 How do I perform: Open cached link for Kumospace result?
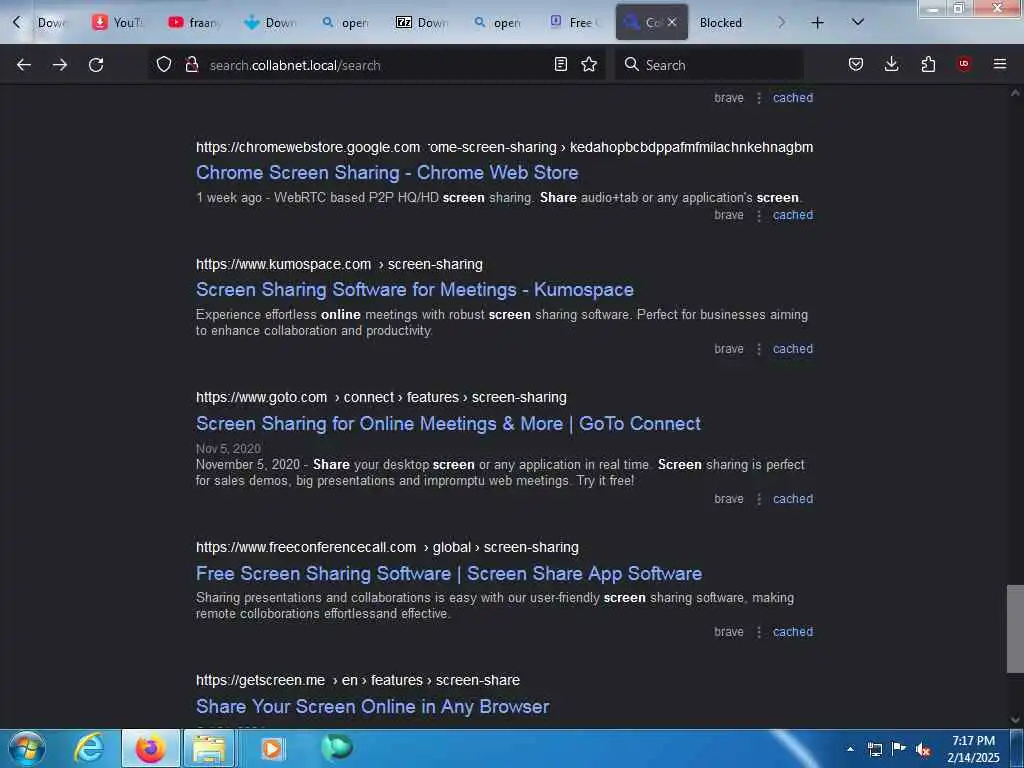tap(793, 349)
